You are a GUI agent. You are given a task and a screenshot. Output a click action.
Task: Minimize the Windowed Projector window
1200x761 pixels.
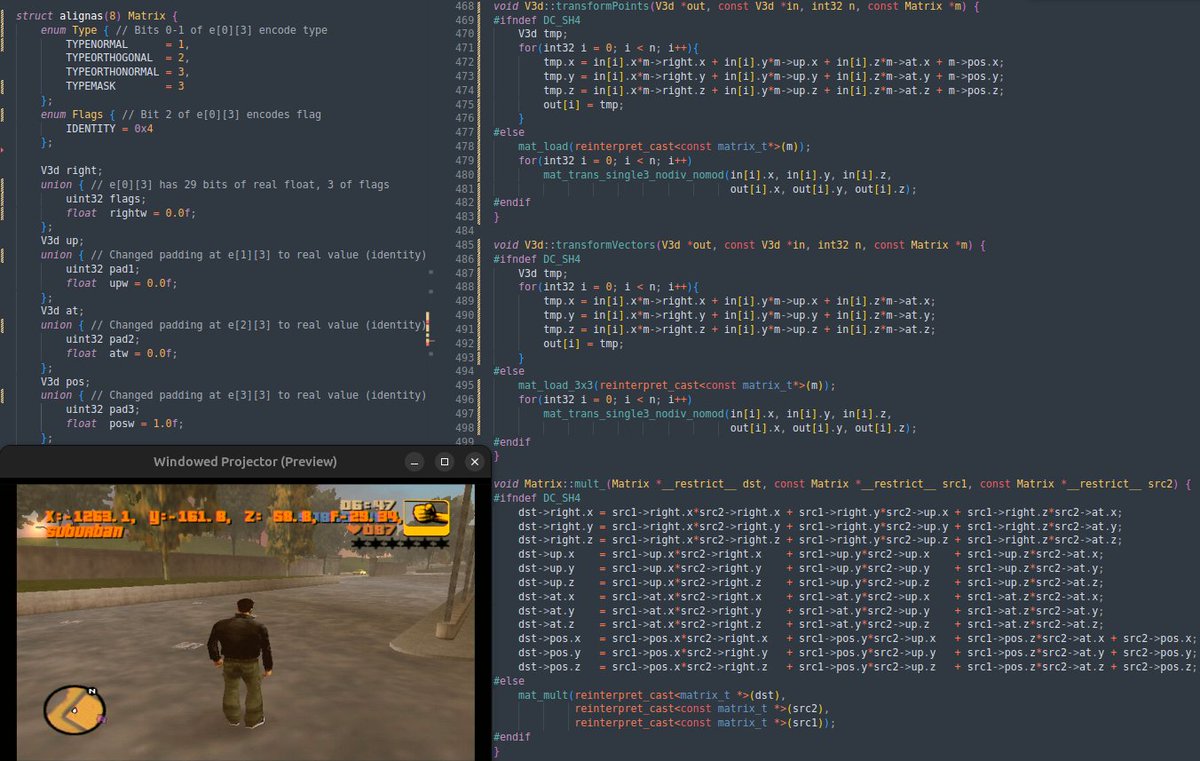click(x=412, y=461)
